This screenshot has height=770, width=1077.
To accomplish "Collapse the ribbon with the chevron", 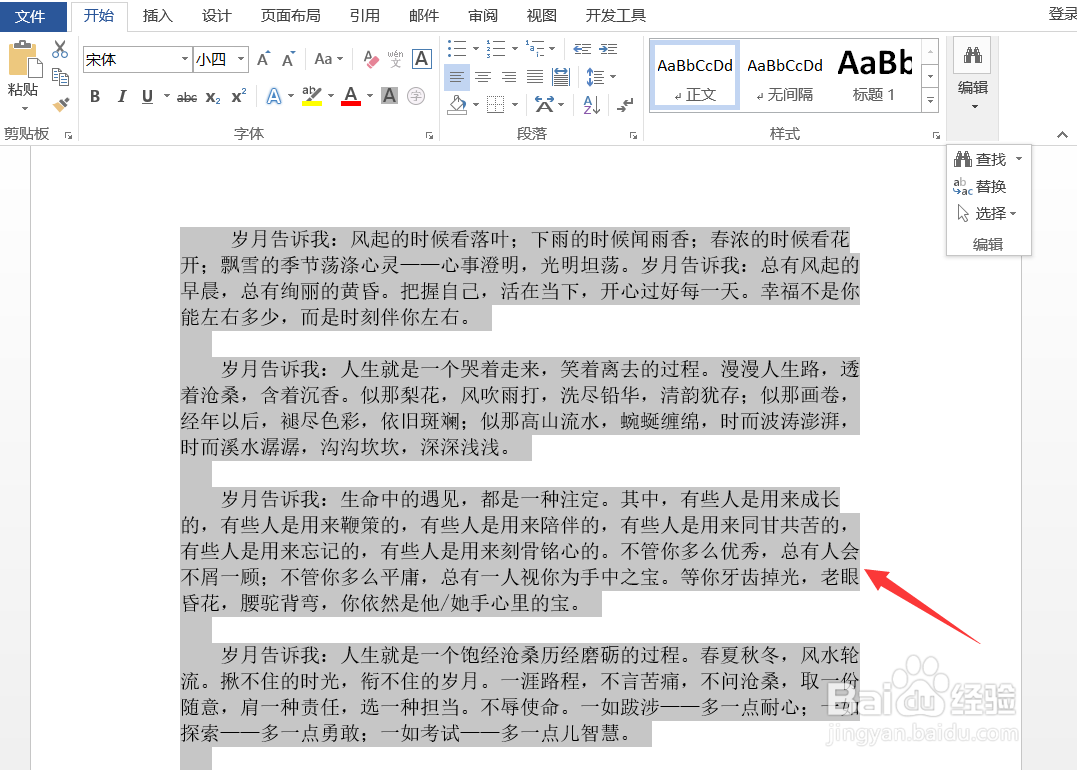I will click(x=1062, y=135).
